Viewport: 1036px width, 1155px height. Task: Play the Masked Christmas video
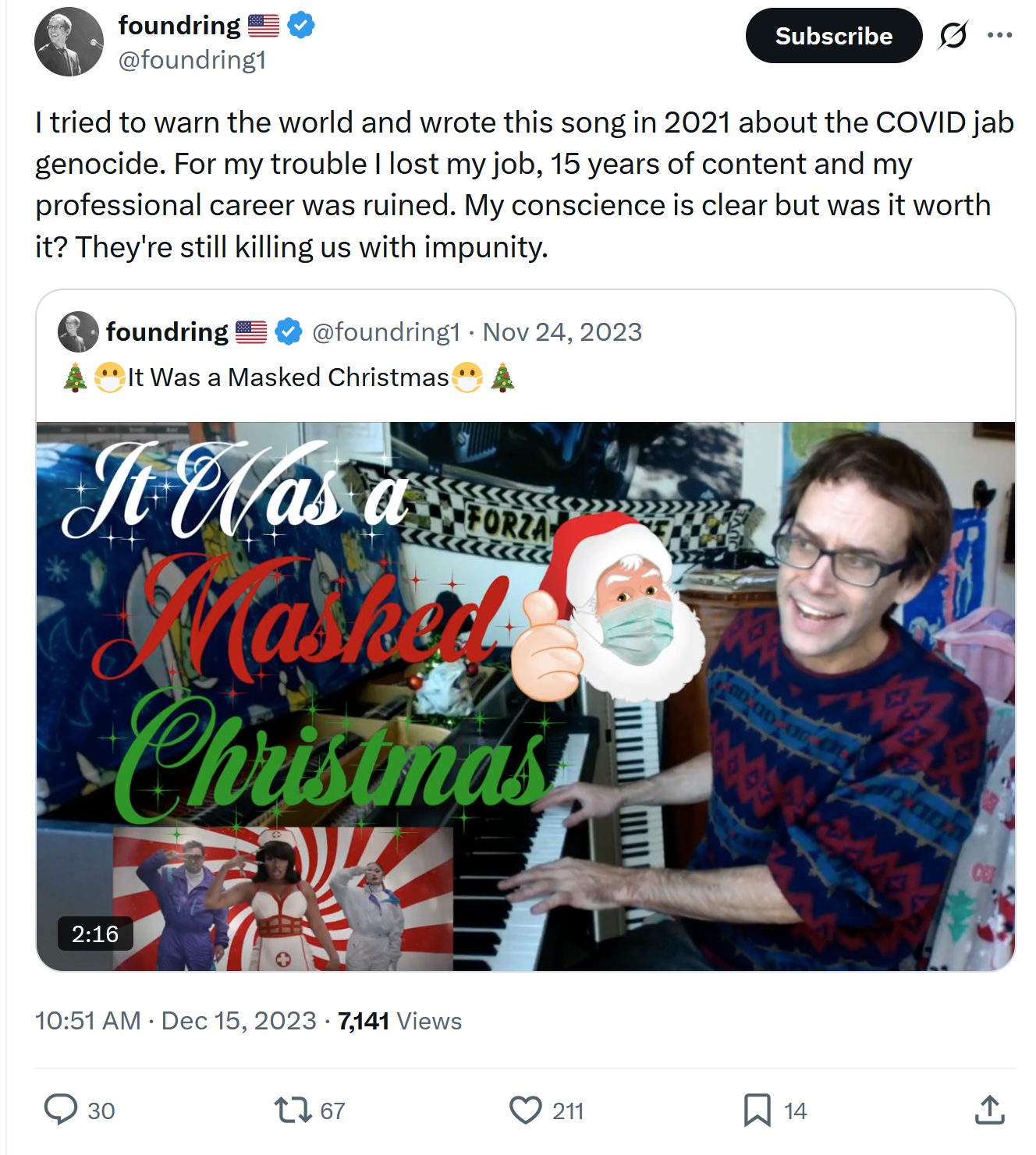coord(526,696)
